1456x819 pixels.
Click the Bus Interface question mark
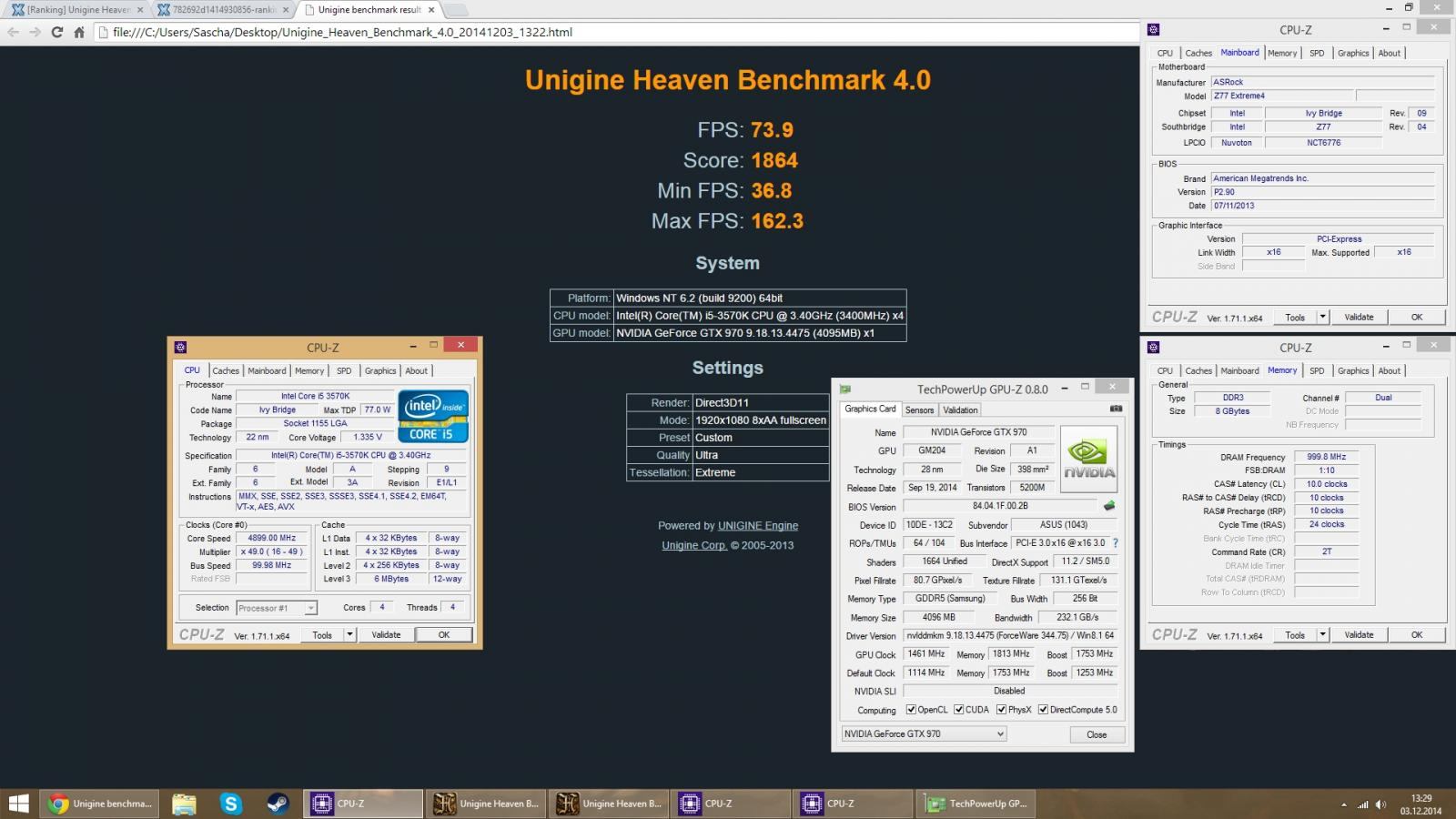(1116, 543)
